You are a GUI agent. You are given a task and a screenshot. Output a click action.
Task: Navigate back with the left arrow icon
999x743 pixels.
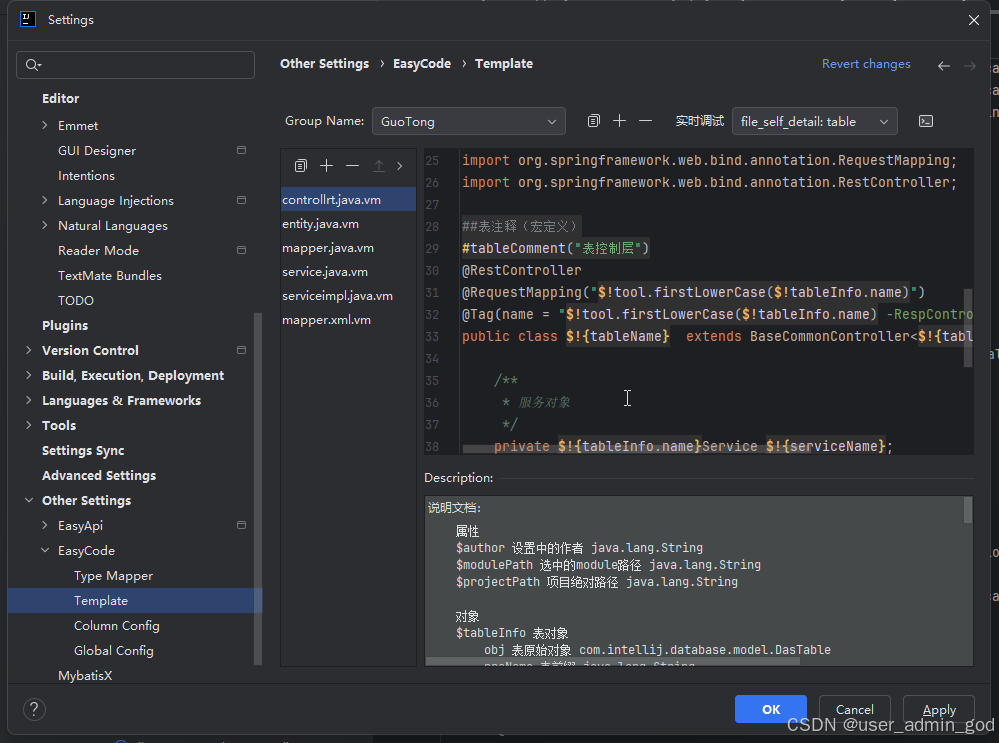pos(944,66)
